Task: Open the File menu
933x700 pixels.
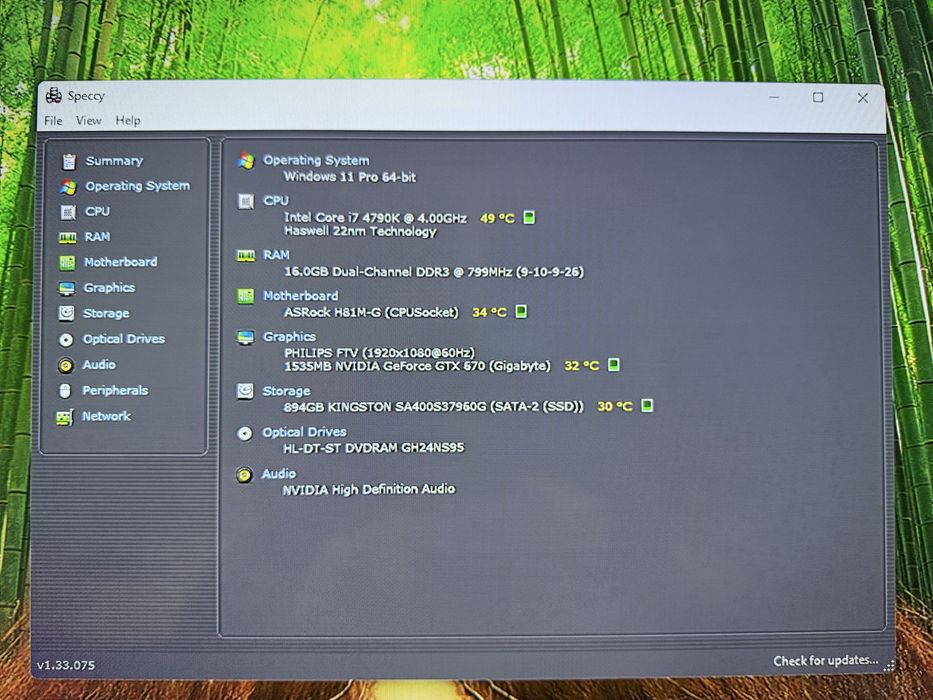Action: pyautogui.click(x=53, y=120)
